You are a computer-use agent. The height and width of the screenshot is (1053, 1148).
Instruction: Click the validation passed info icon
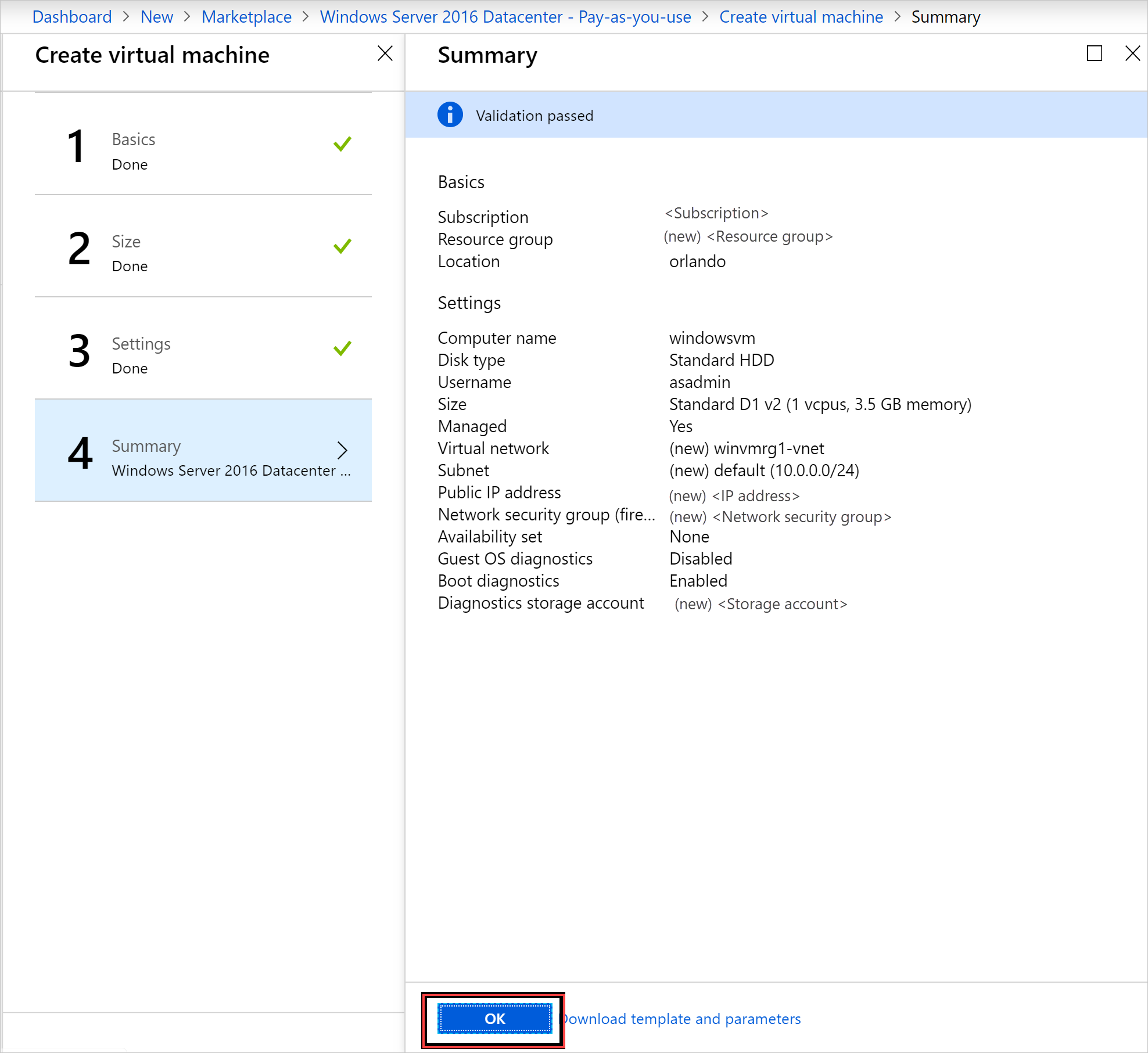pyautogui.click(x=449, y=114)
